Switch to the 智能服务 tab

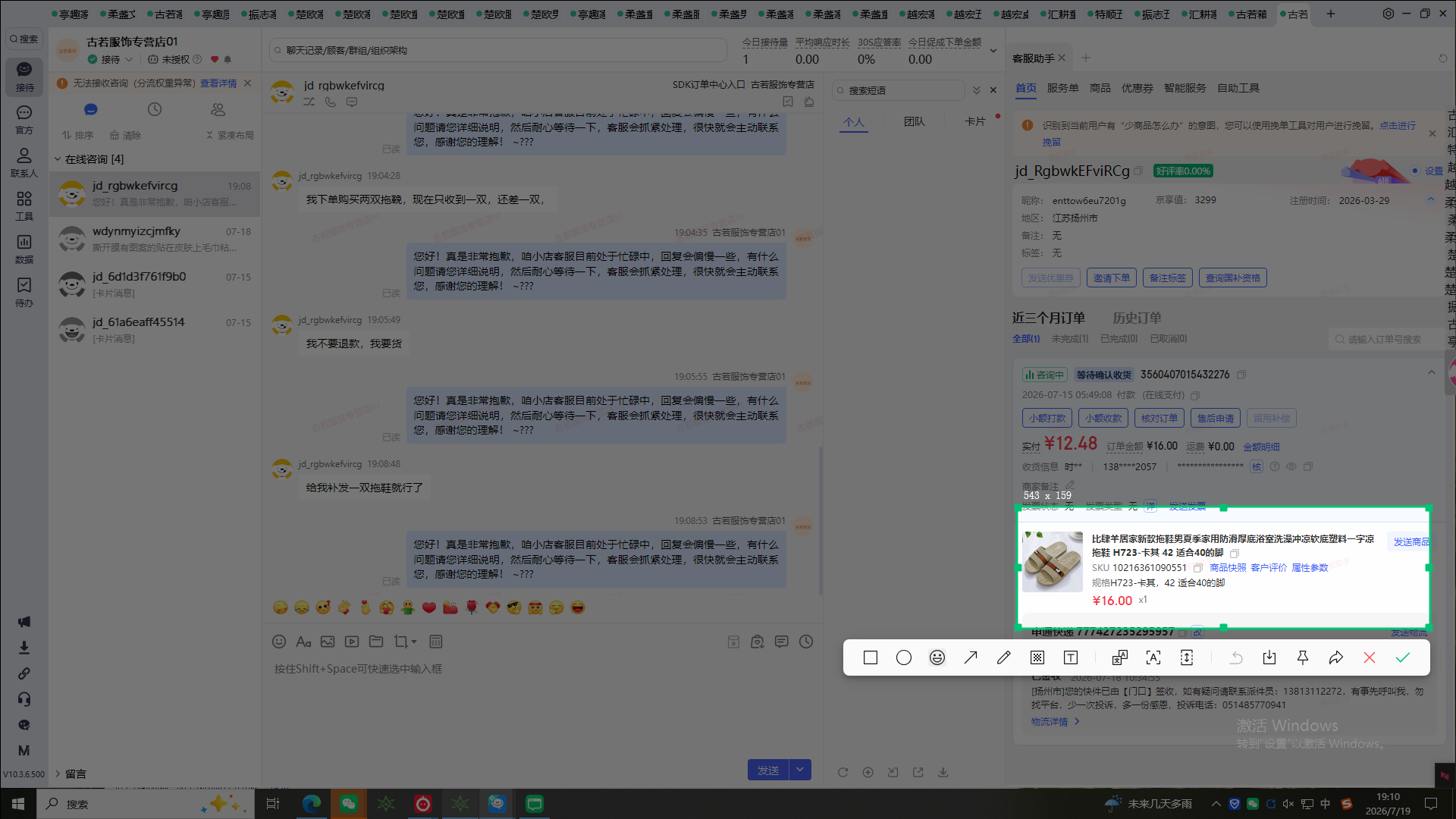click(1185, 88)
